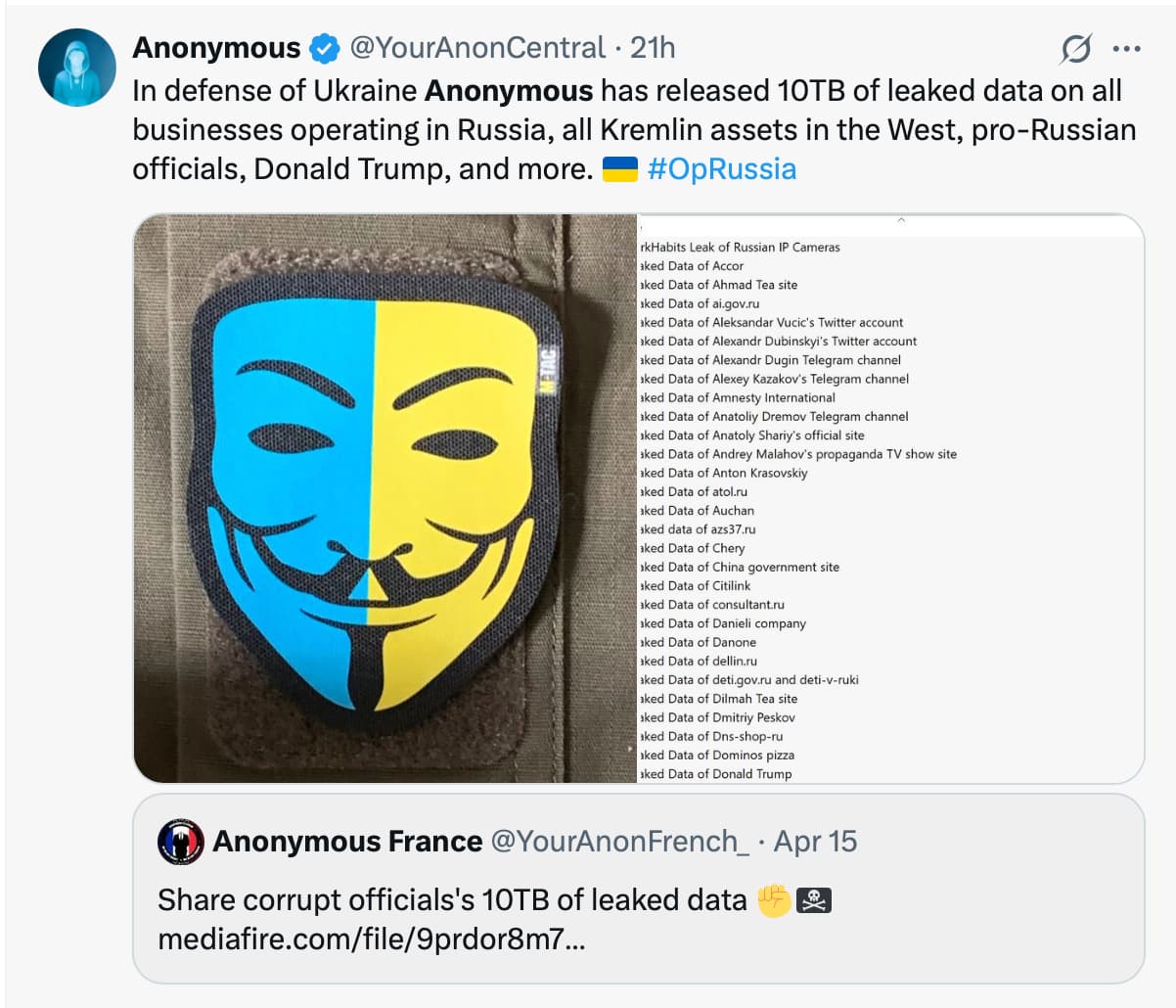This screenshot has height=1008, width=1176.
Task: Open the Anonymous profile avatar
Action: coord(77,68)
